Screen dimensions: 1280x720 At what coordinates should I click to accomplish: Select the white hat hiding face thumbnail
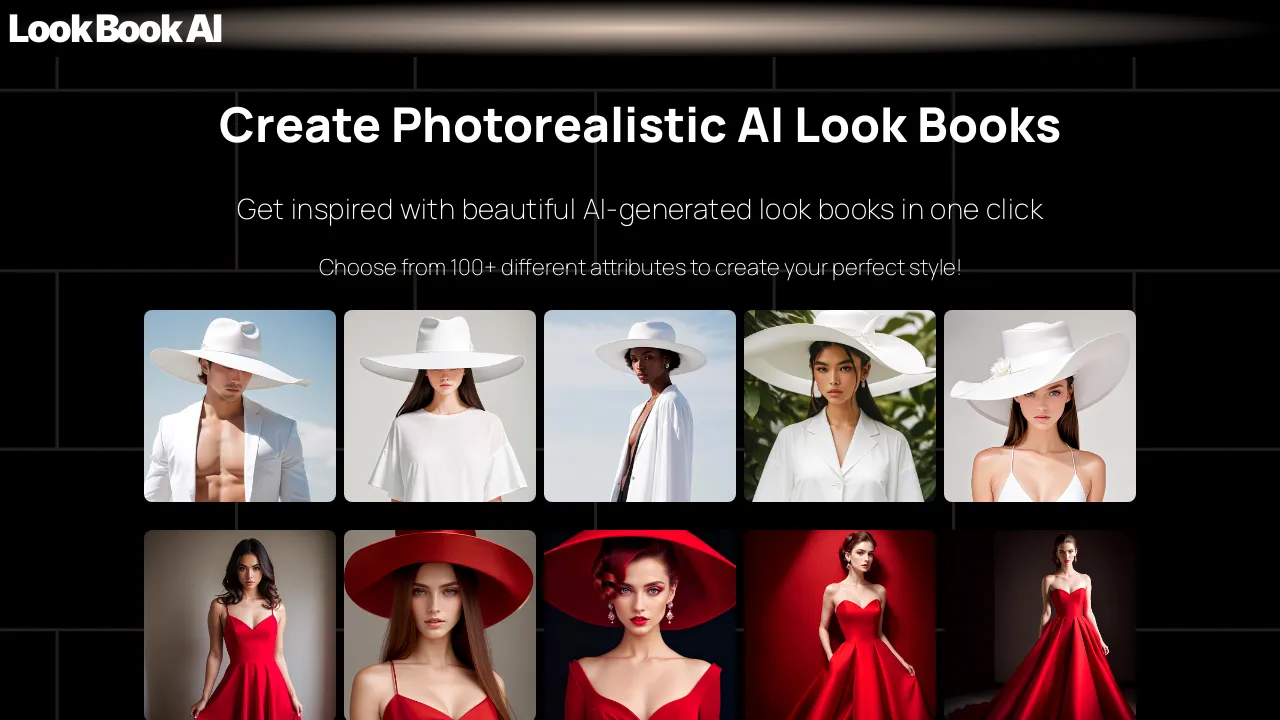tap(440, 405)
